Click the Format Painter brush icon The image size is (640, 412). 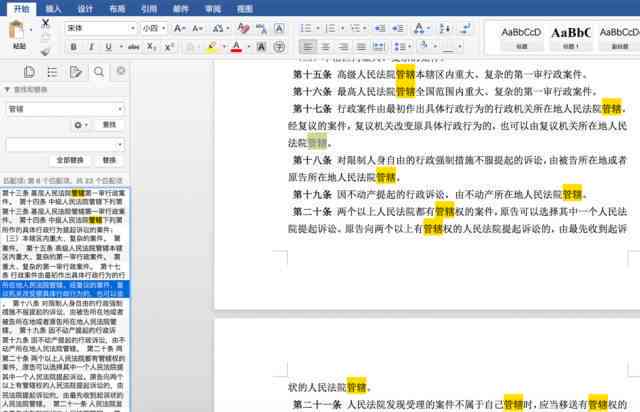click(x=45, y=51)
